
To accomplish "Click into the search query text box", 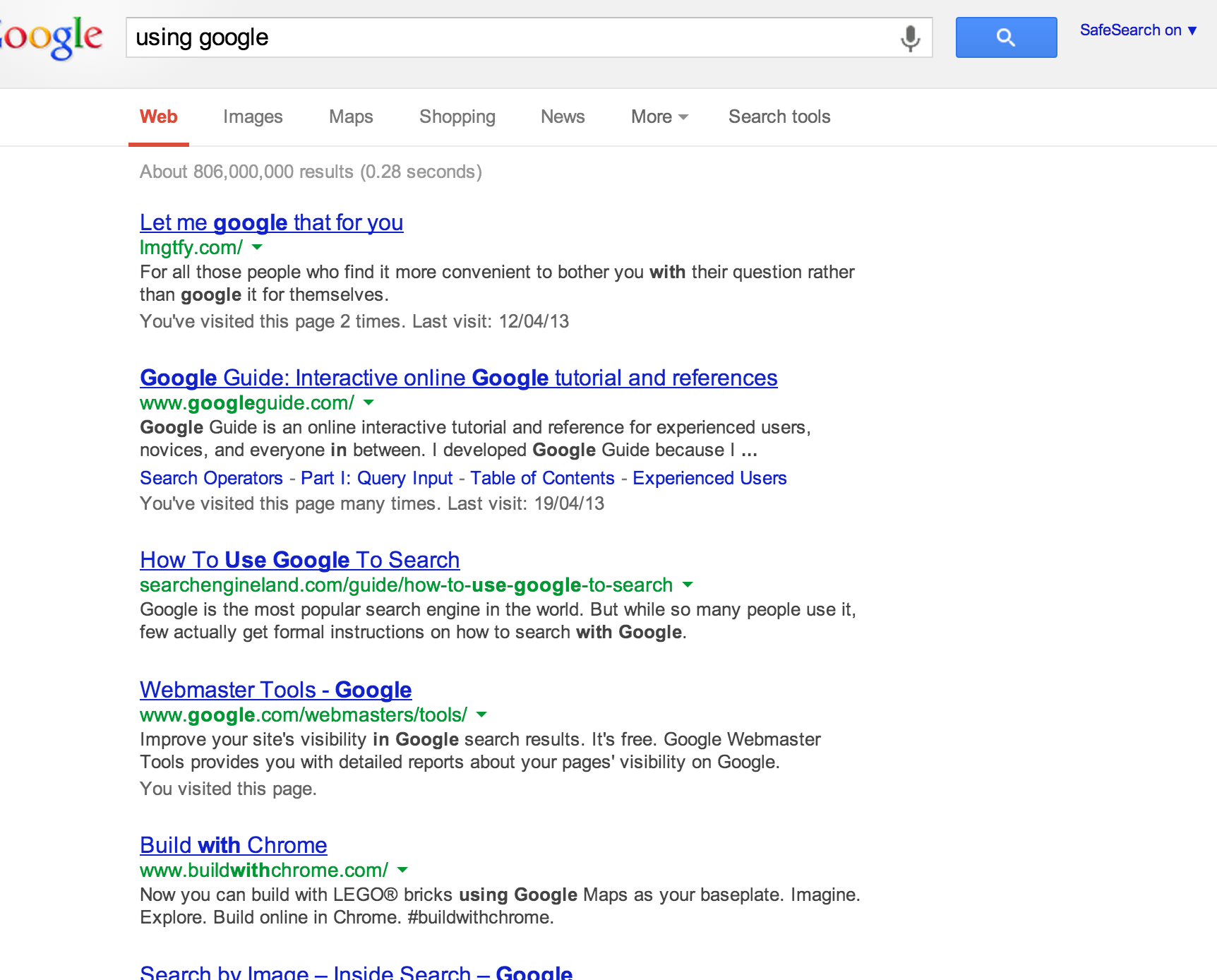I will click(x=508, y=37).
